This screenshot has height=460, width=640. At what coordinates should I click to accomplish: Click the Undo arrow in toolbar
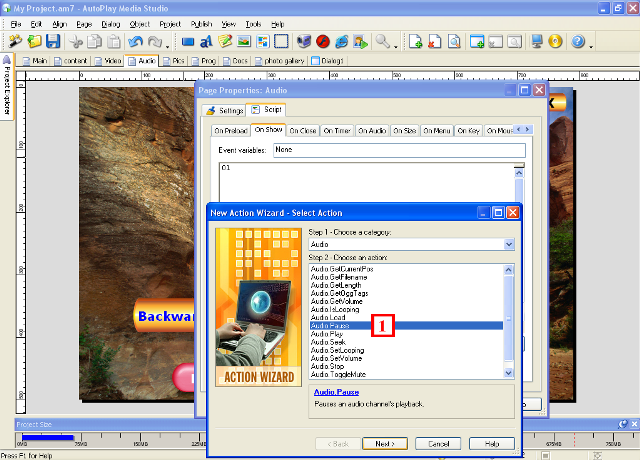point(136,42)
